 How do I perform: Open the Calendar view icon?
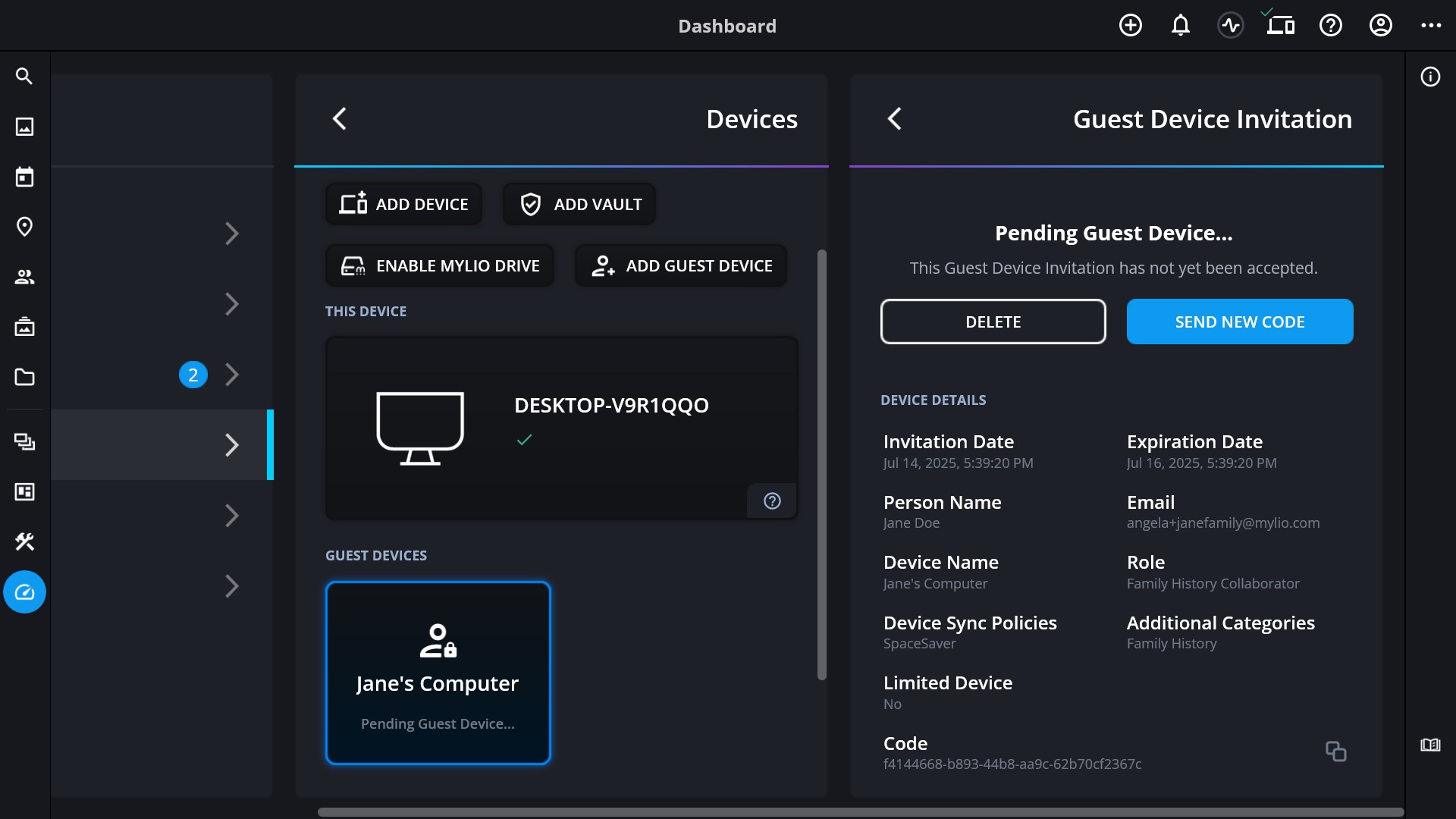pyautogui.click(x=24, y=177)
